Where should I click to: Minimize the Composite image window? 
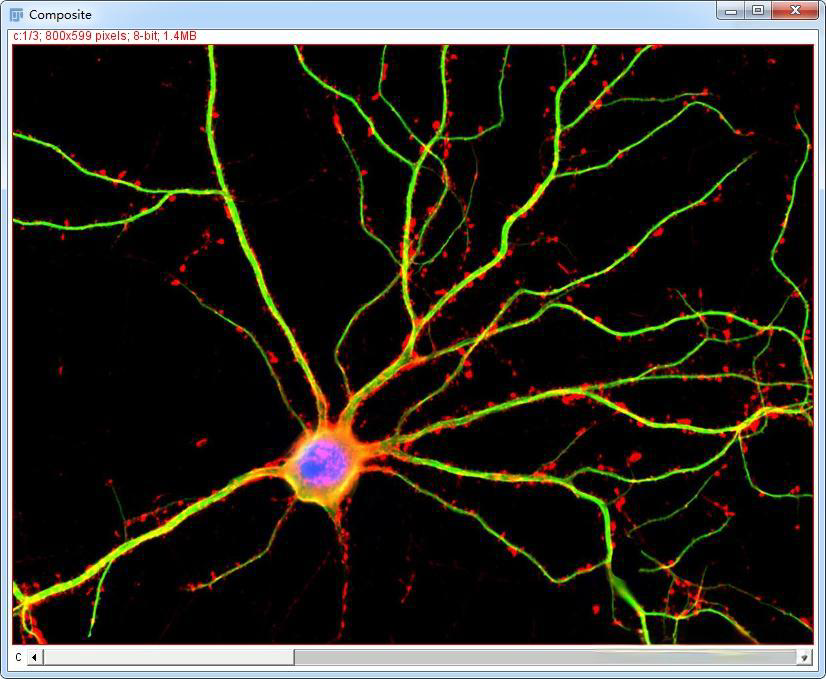(x=732, y=11)
